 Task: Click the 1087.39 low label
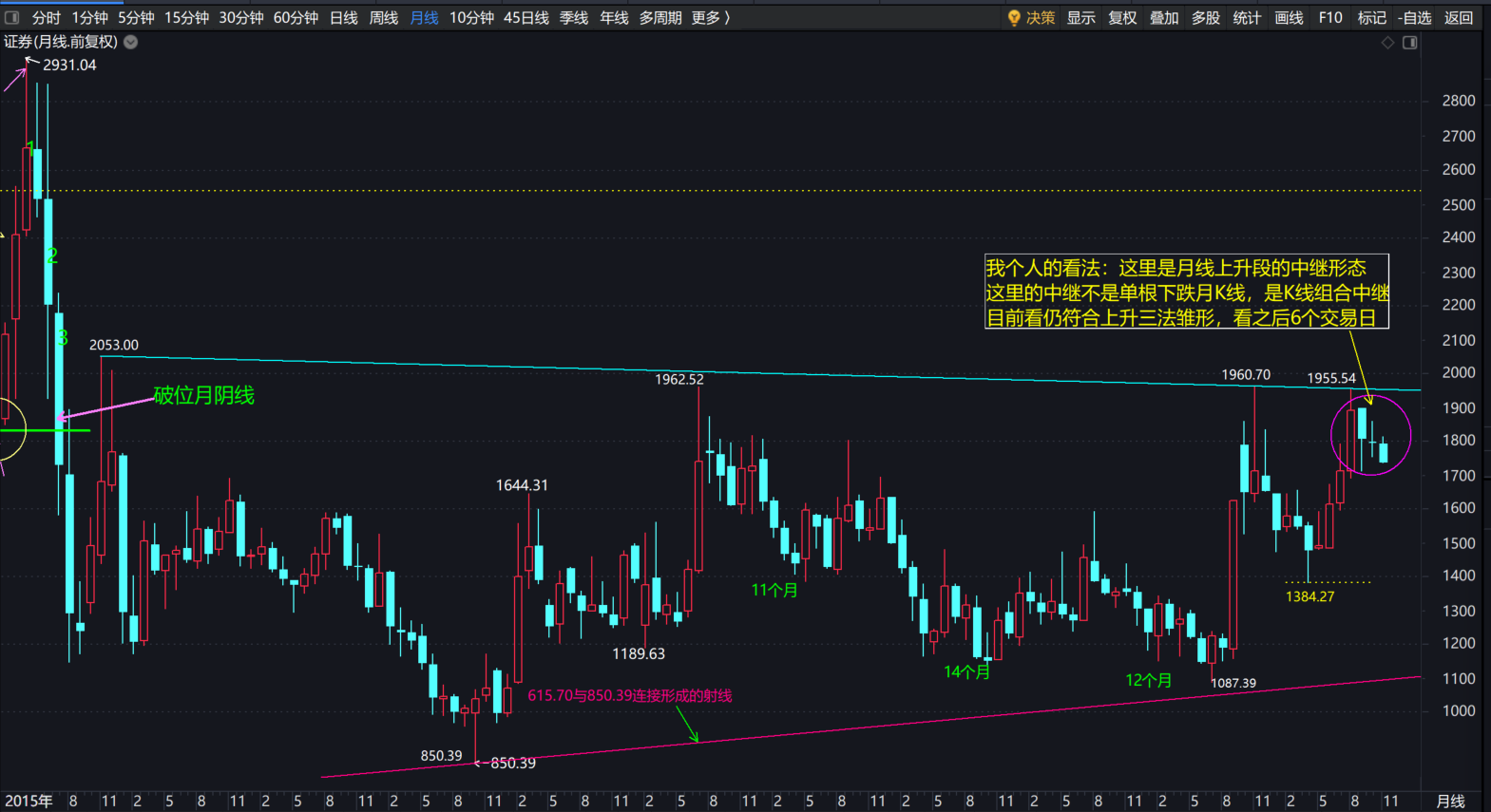click(1233, 683)
